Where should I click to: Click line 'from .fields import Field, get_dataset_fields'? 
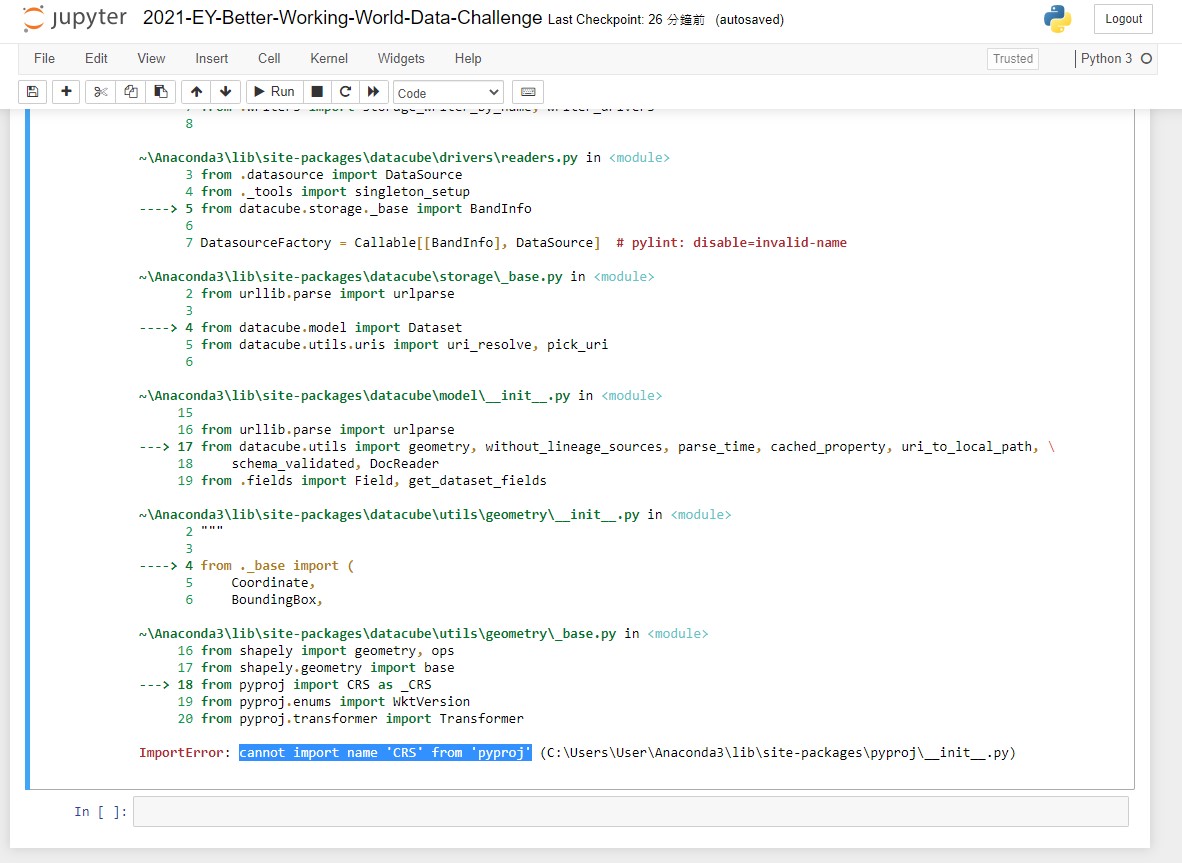coord(373,480)
